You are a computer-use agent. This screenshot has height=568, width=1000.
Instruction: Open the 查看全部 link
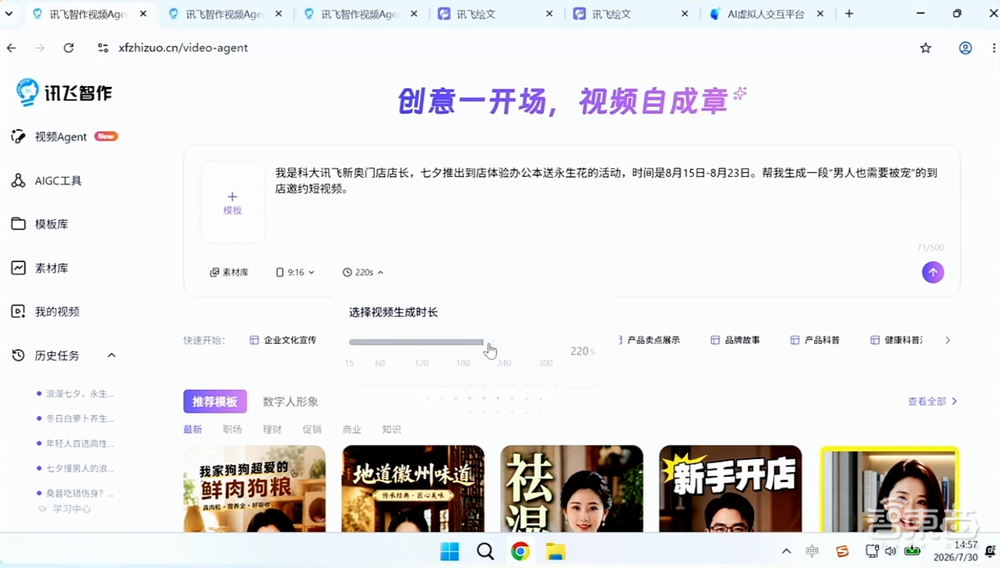click(x=932, y=401)
